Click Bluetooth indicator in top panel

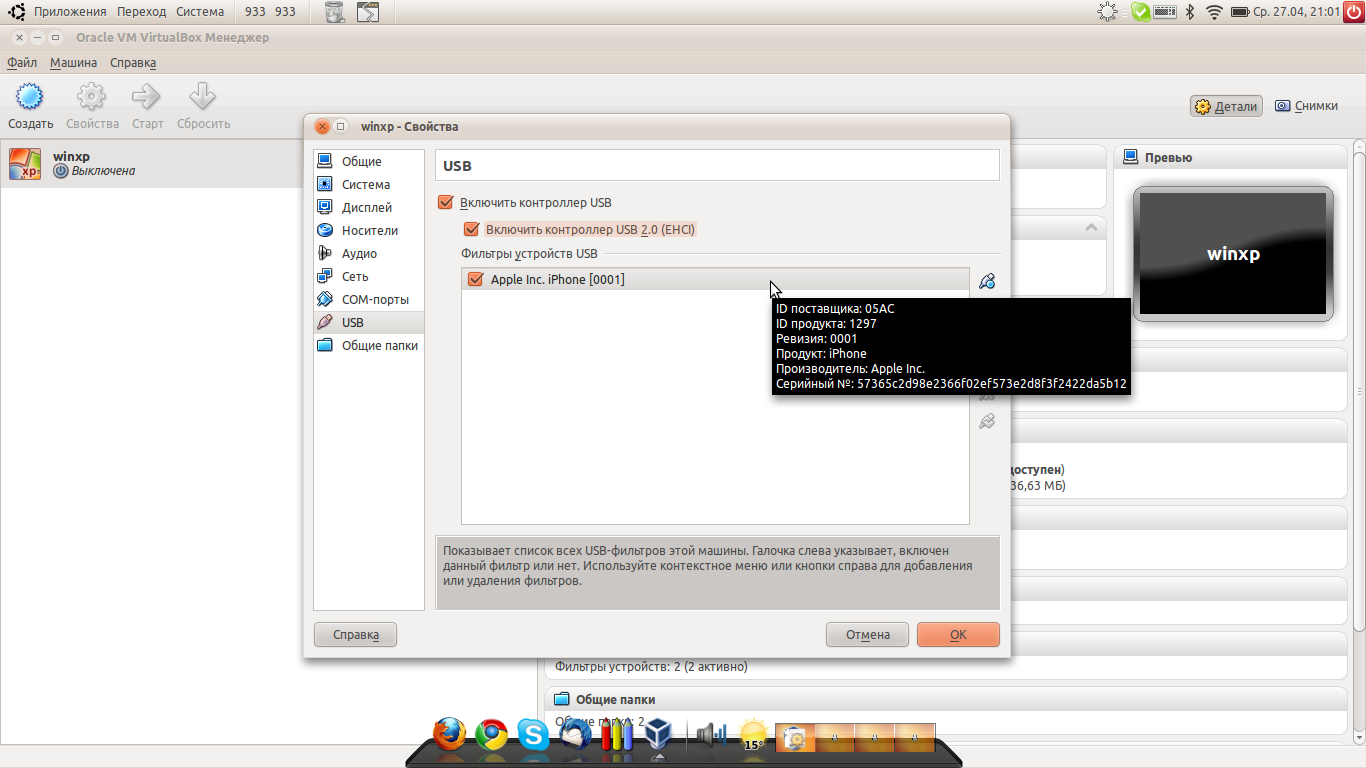coord(1190,12)
